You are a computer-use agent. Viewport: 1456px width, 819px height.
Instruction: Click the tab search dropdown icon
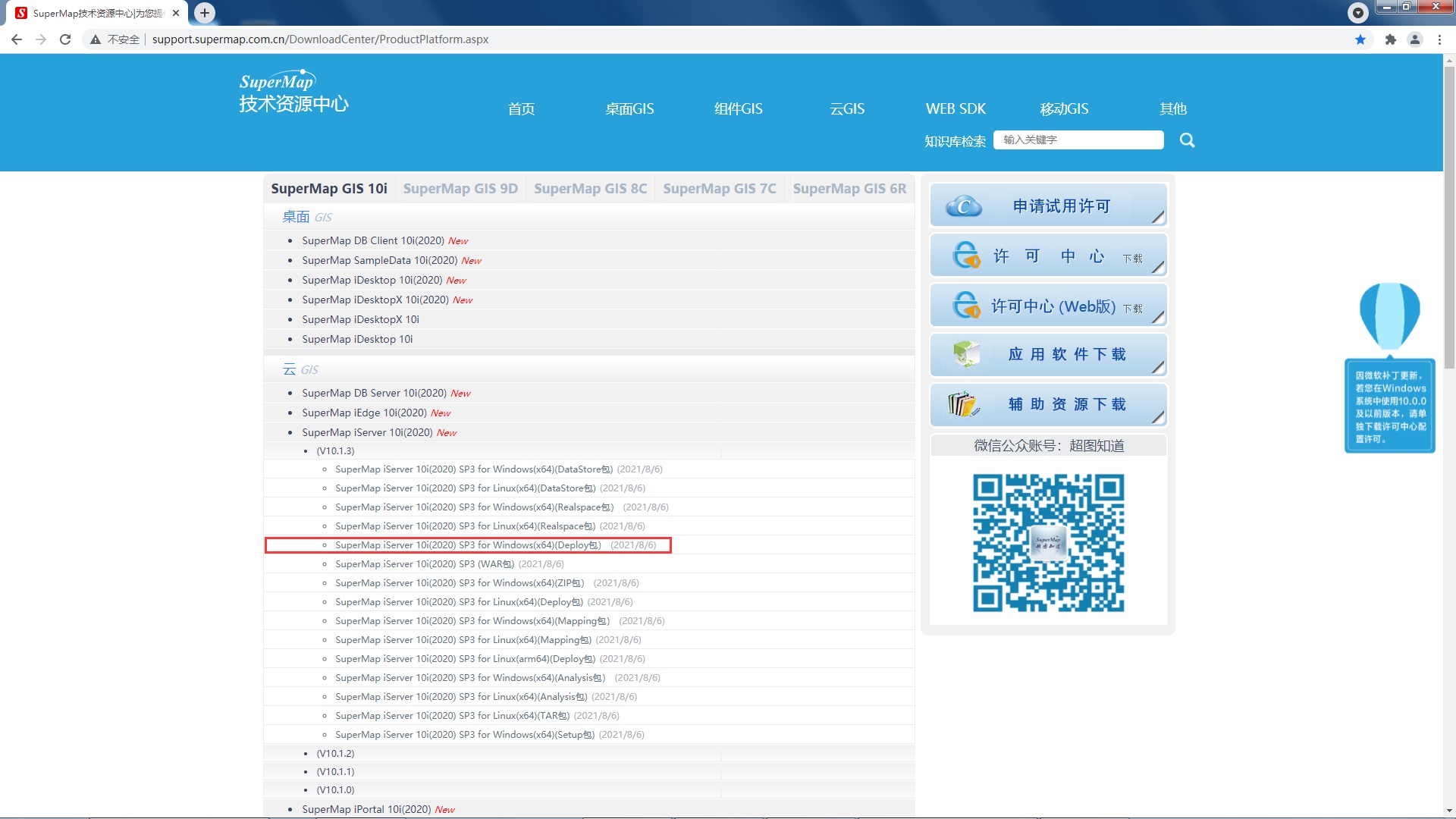tap(1358, 12)
